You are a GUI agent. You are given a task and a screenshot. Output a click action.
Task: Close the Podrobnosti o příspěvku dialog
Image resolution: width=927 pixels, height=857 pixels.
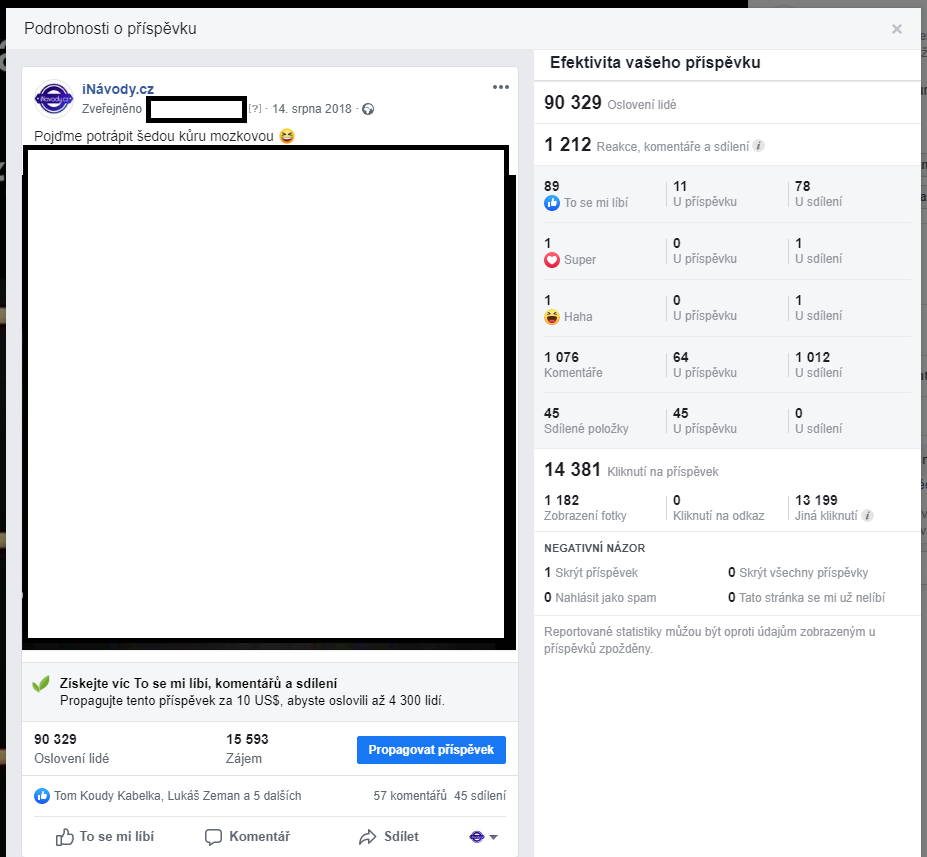click(x=896, y=29)
